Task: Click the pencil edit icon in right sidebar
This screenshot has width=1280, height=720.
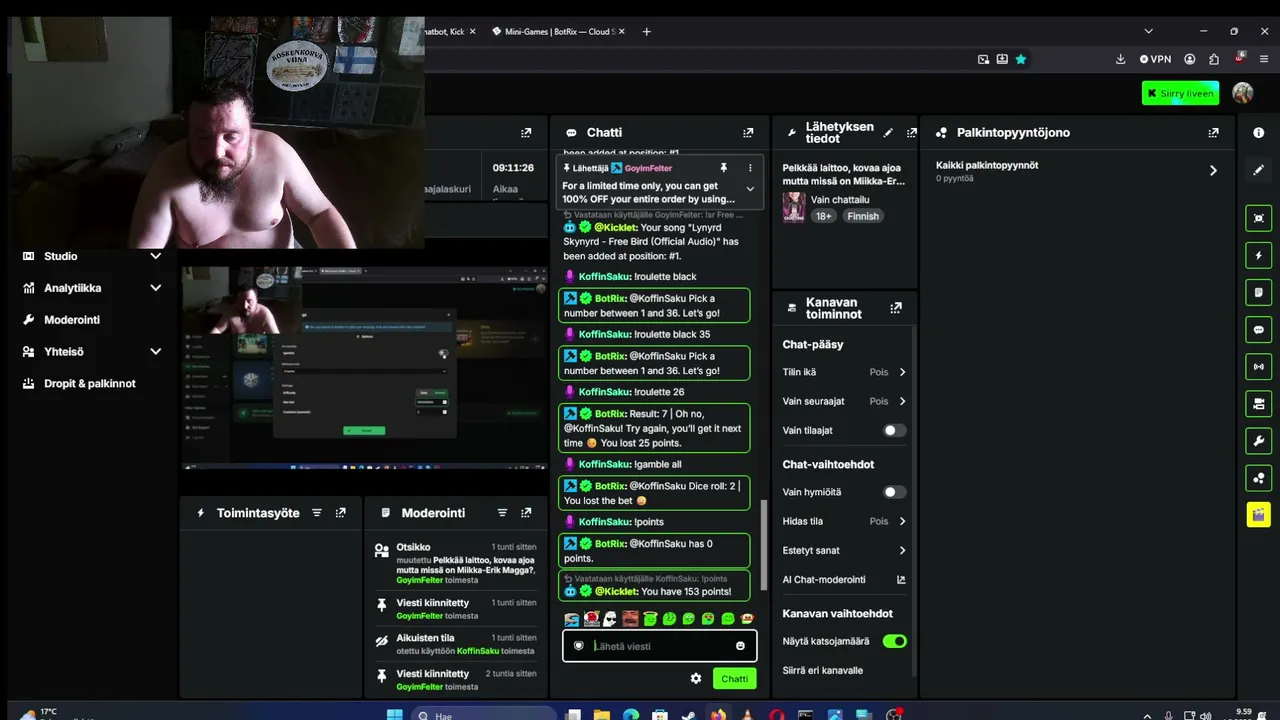Action: [x=1258, y=170]
